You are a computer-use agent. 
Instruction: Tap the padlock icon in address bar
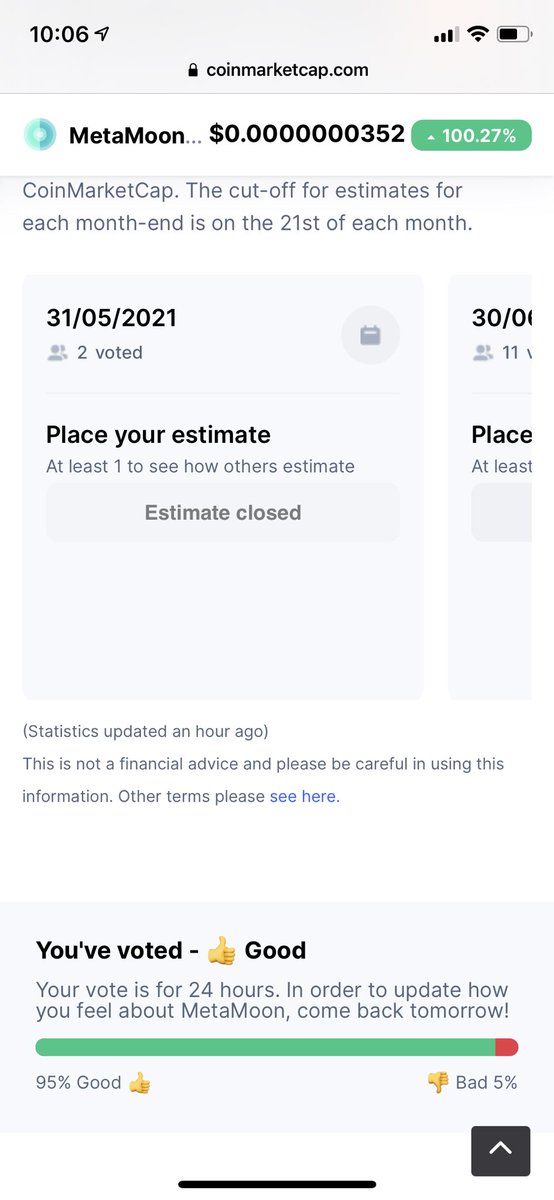pos(193,70)
